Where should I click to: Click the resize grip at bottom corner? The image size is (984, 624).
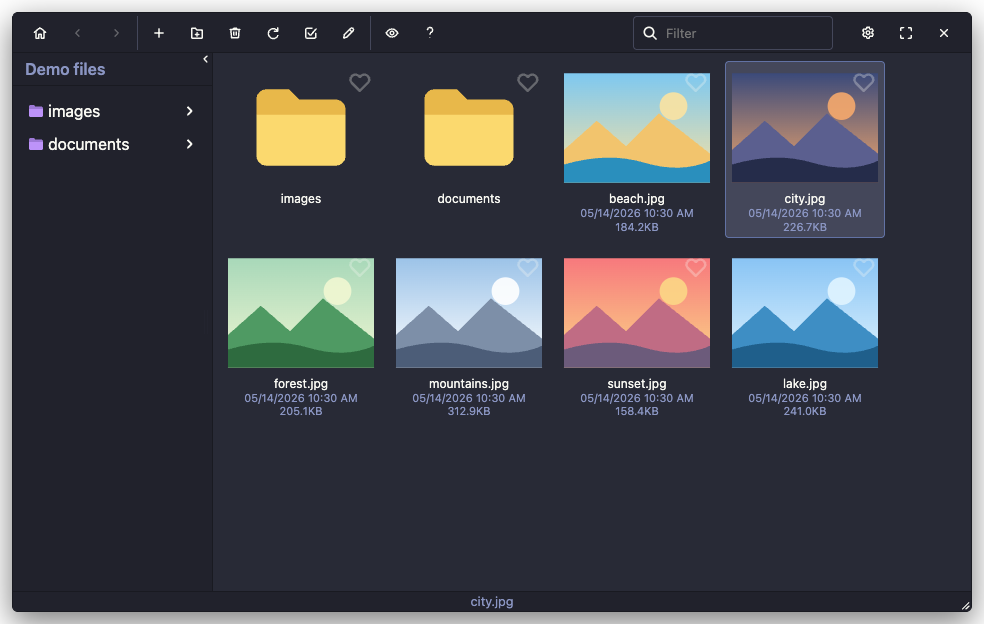pos(966,606)
